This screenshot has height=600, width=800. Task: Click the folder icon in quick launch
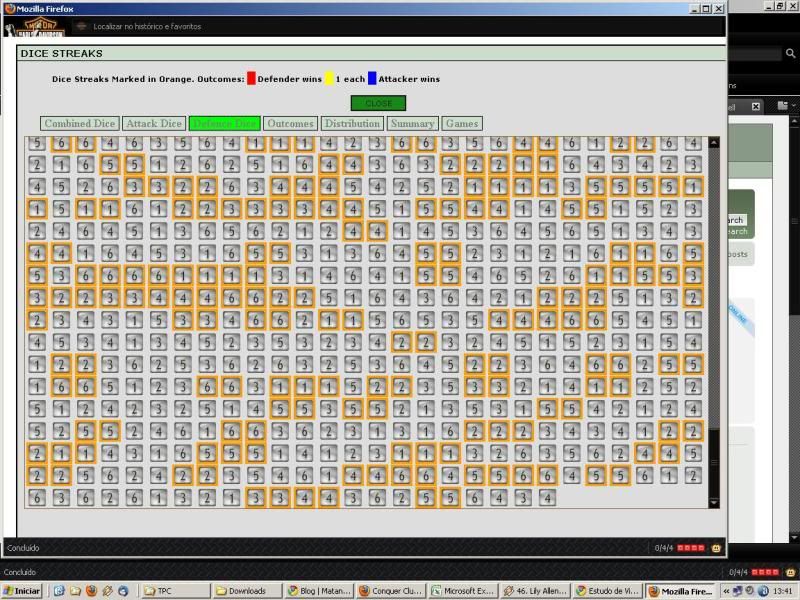pyautogui.click(x=76, y=591)
